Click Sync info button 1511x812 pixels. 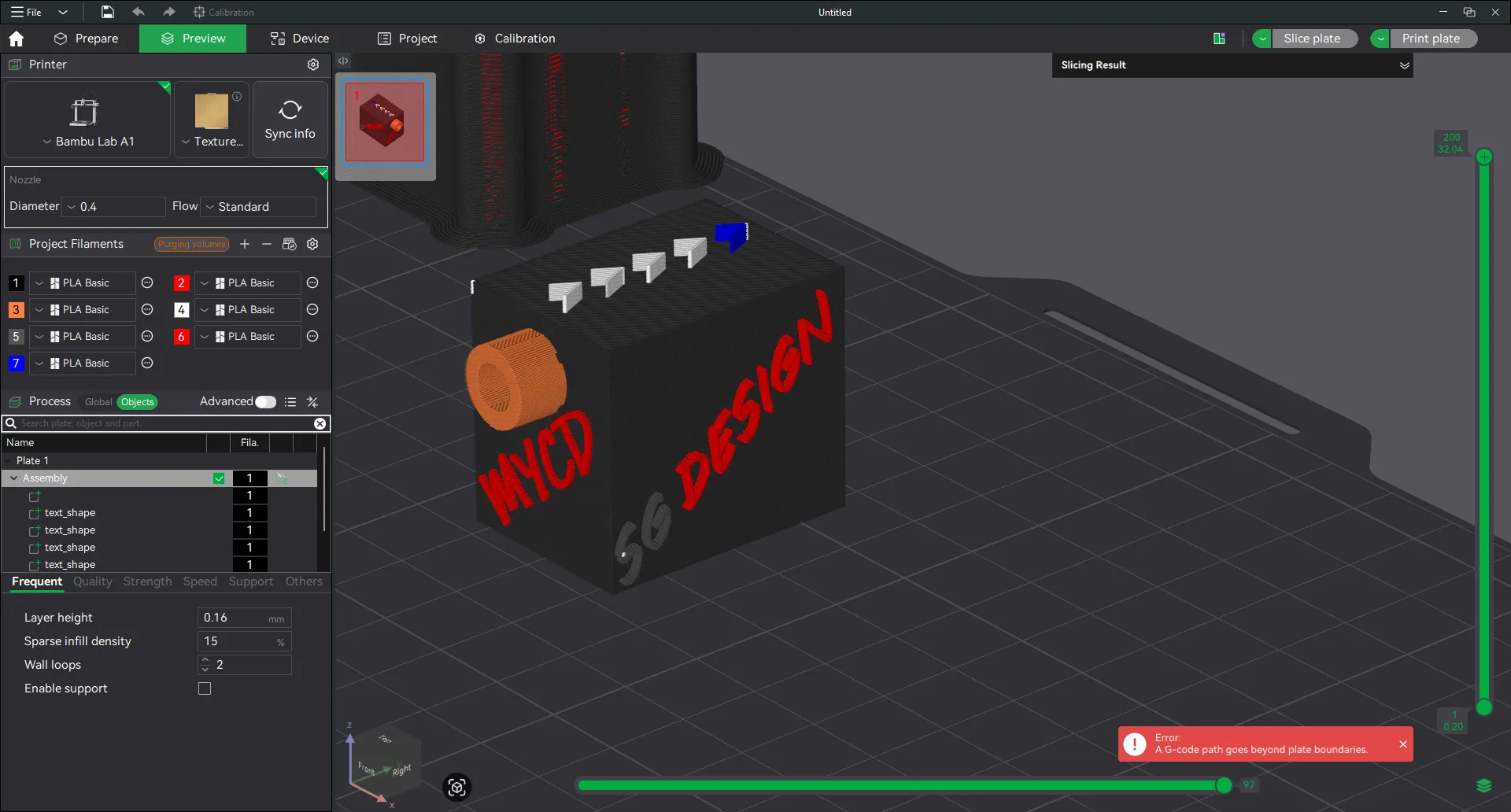[x=290, y=120]
